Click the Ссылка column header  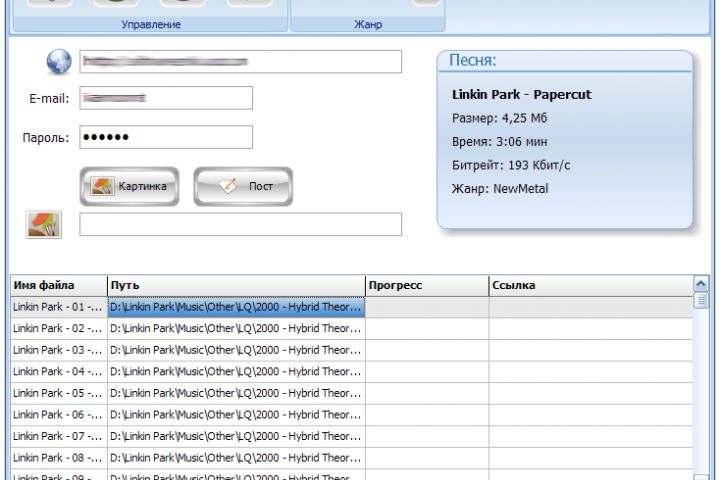pos(591,285)
